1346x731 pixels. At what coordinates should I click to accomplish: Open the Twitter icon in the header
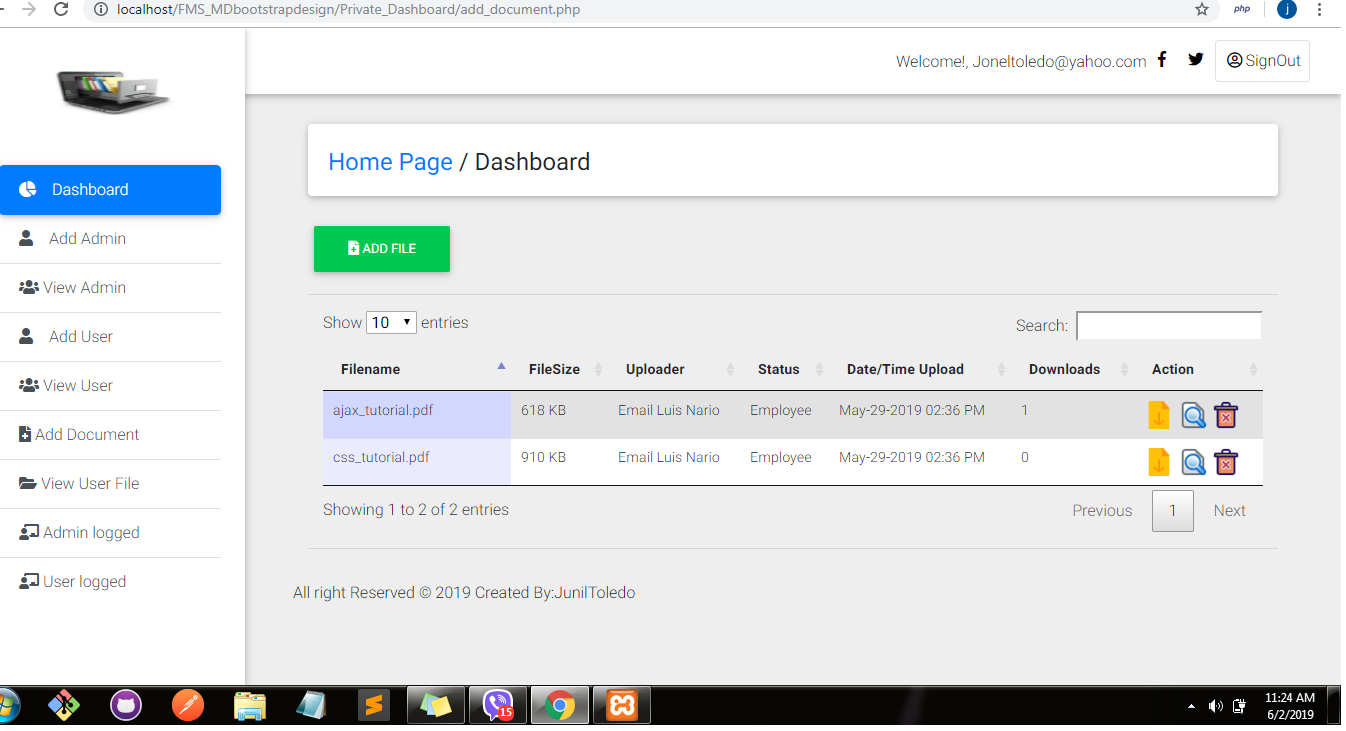tap(1195, 59)
